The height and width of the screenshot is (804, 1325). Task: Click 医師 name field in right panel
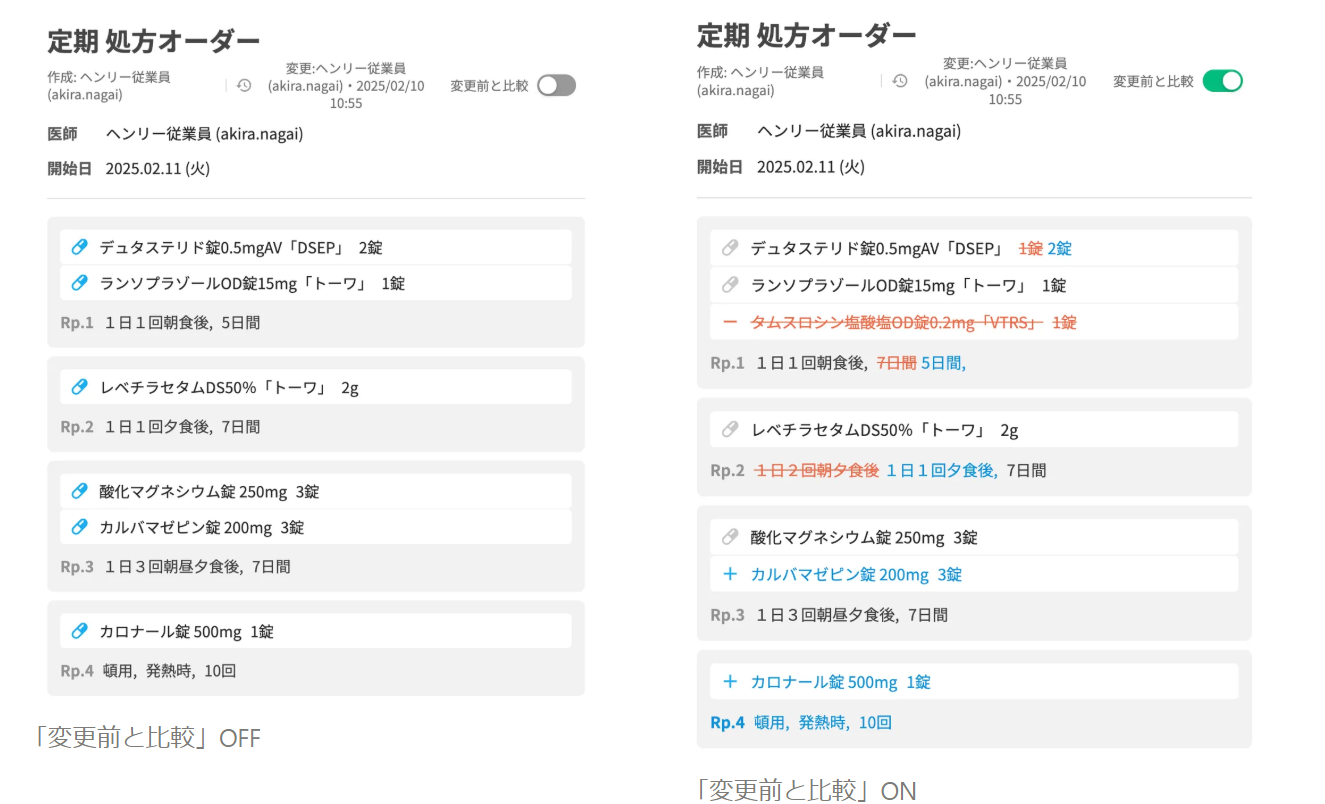coord(858,131)
